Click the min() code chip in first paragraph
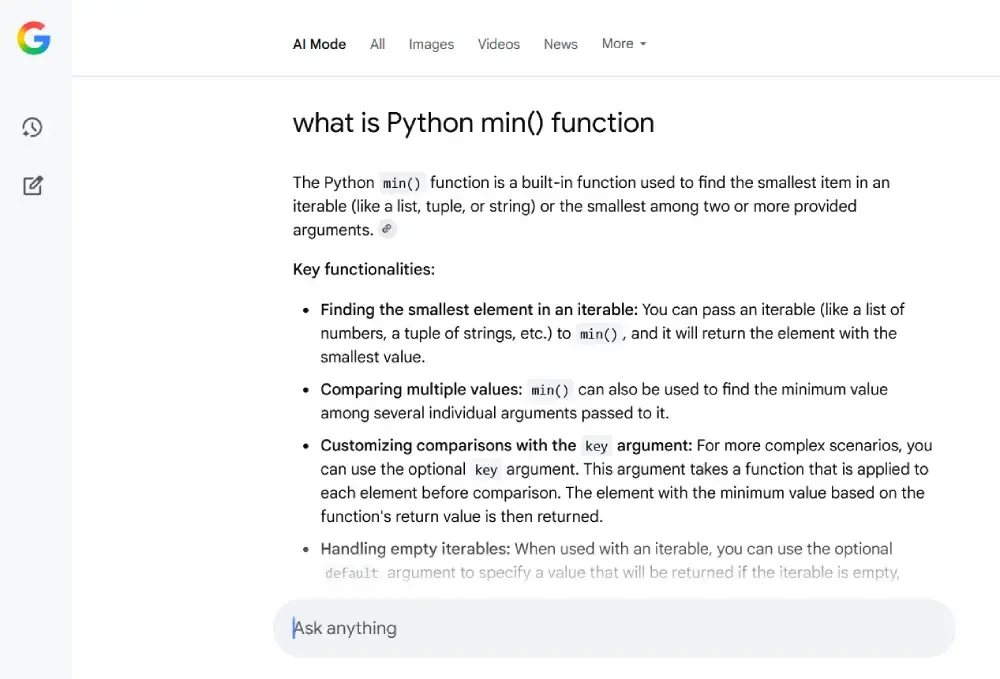The image size is (1000, 679). coord(402,183)
